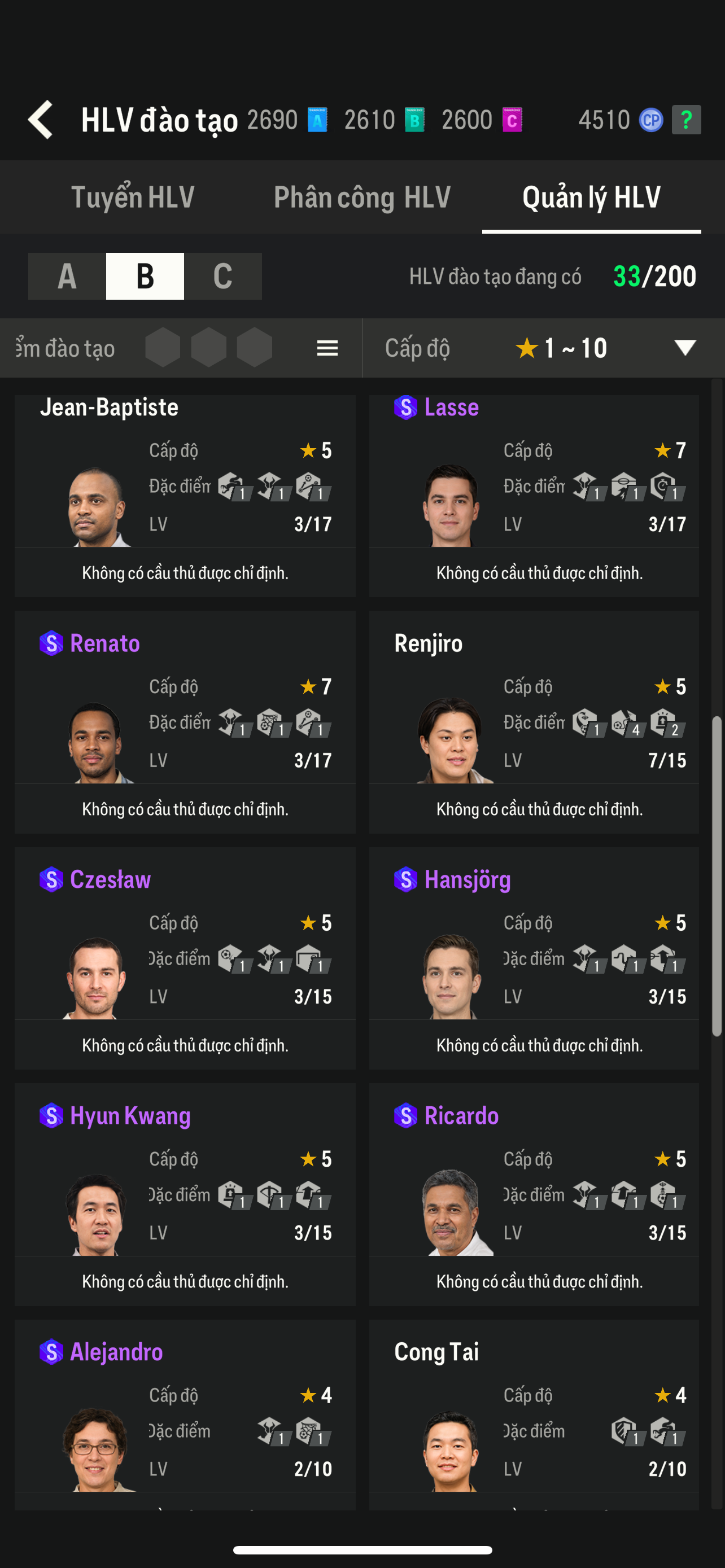Screen dimensions: 725x1568
Task: Select grade A coach filter button
Action: [x=67, y=277]
